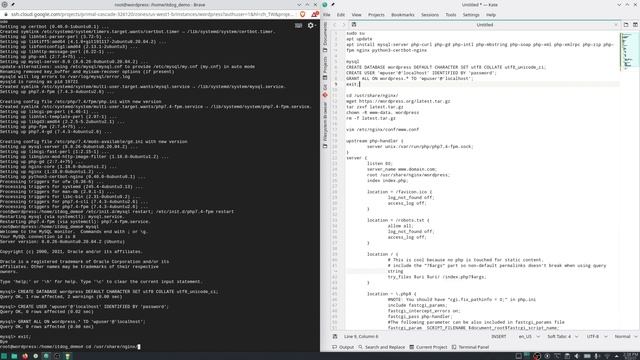Select the Untitled document tab in Kate
Image resolution: width=640 pixels, height=360 pixels.
[484, 25]
